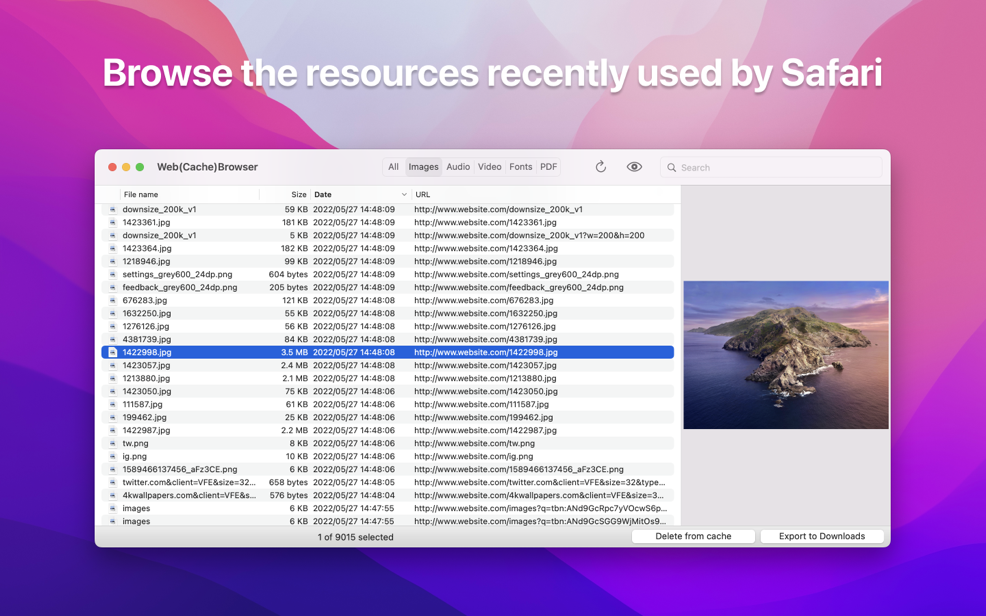
Task: Click file icon of 111587.jpg
Action: click(113, 404)
